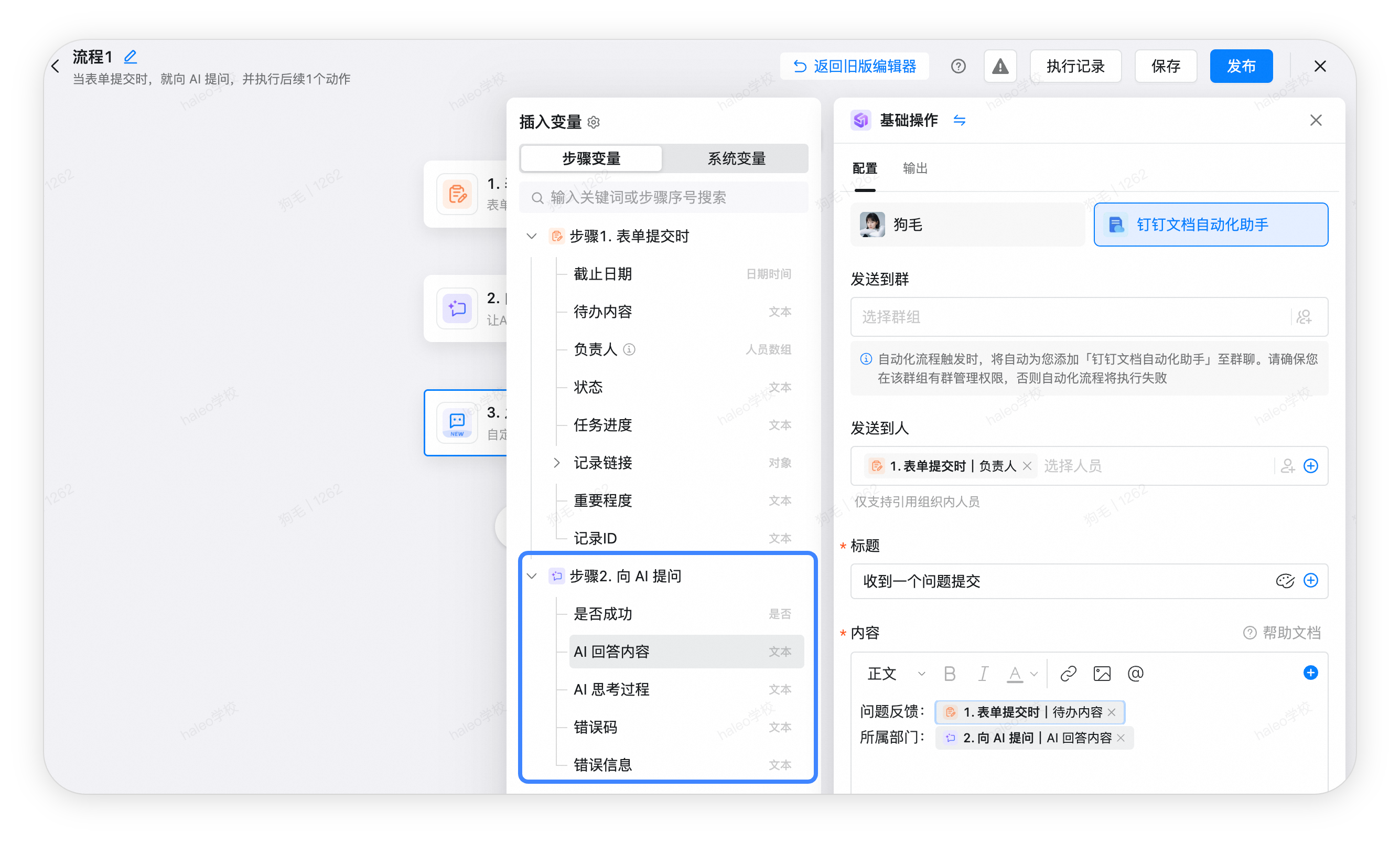The image size is (1400, 842).
Task: Apply bold formatting to content
Action: [x=950, y=674]
